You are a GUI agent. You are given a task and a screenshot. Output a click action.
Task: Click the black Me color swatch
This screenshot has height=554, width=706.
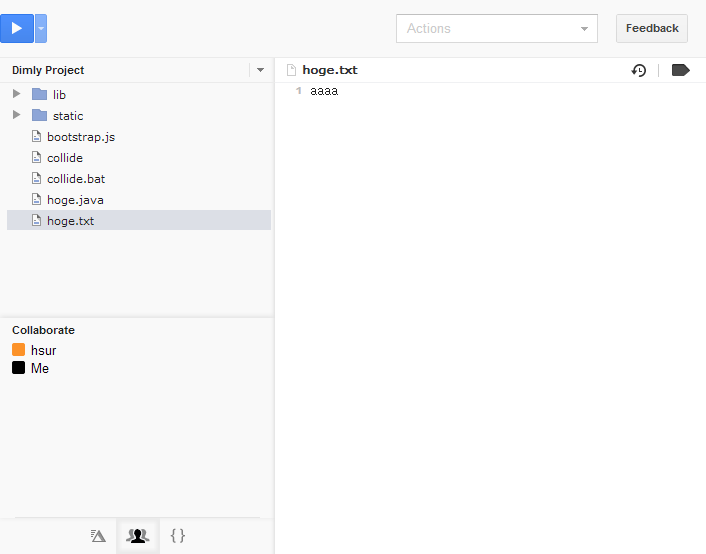coord(18,368)
